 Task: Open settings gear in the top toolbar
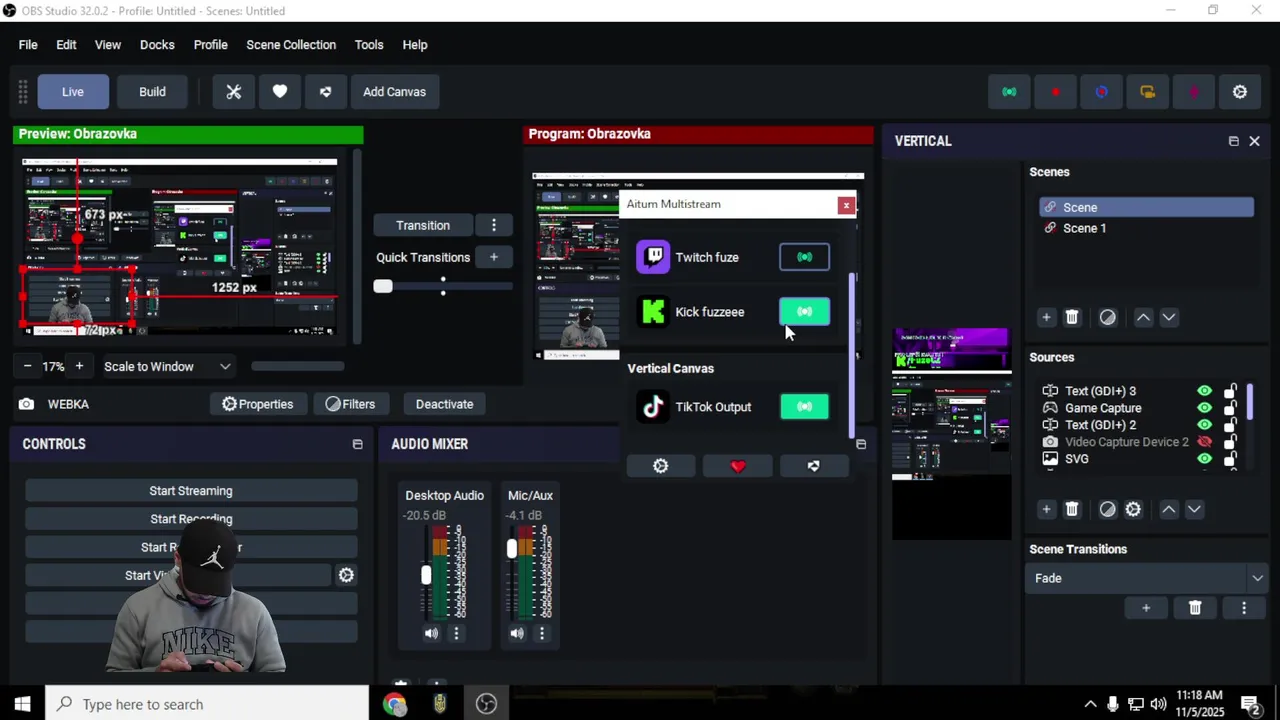click(1240, 92)
